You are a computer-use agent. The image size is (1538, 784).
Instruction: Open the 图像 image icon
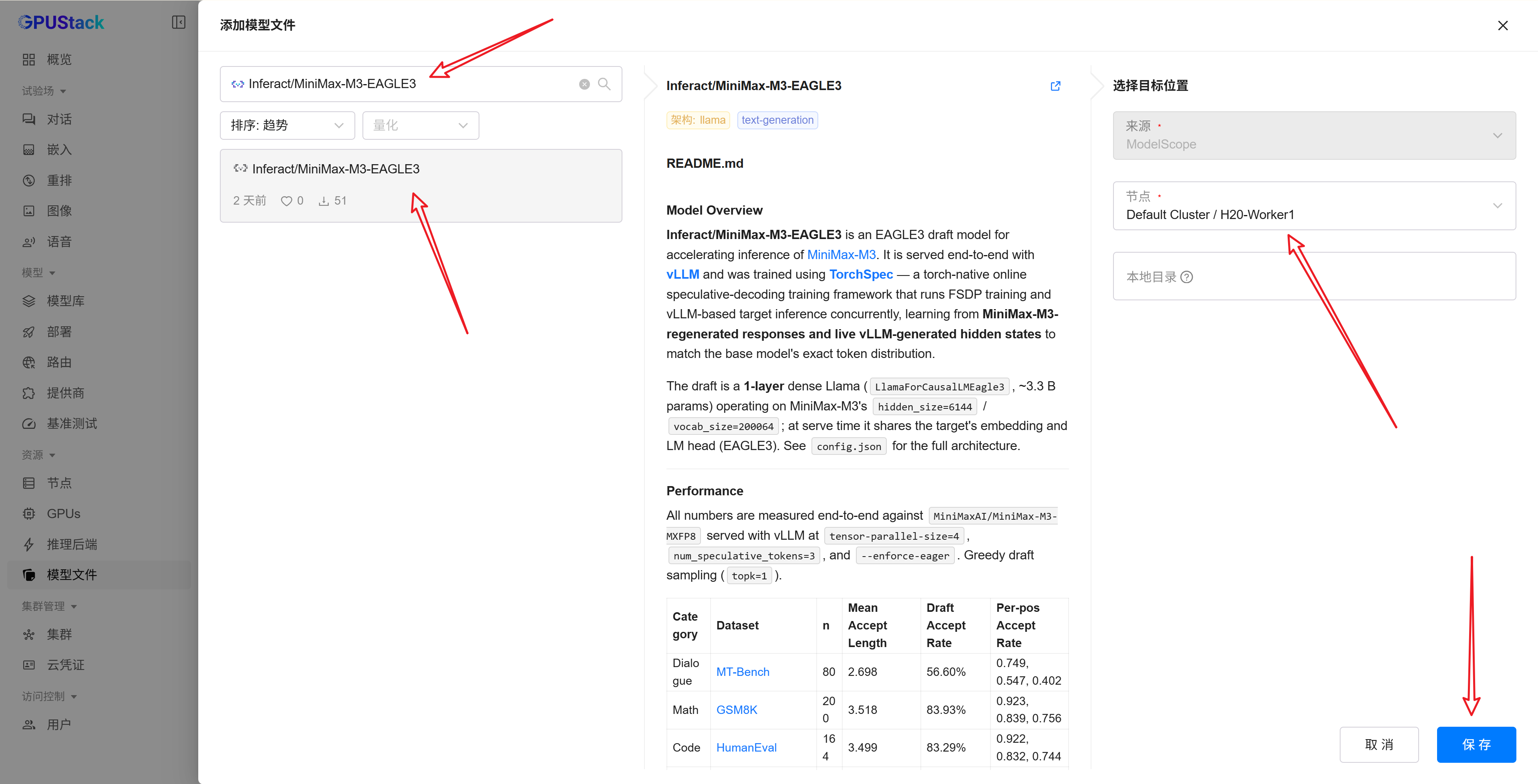[29, 211]
